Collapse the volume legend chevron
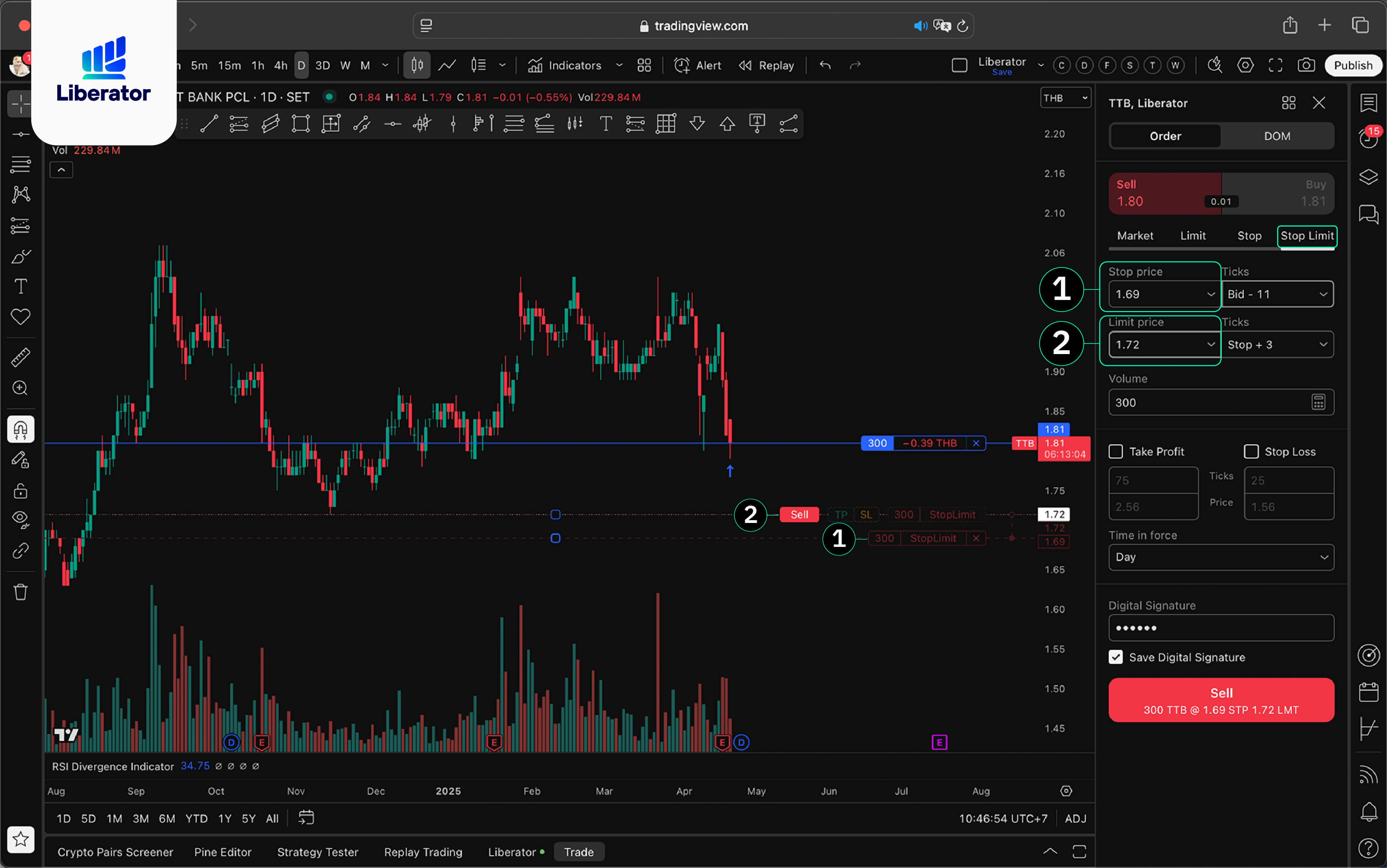This screenshot has height=868, width=1387. pos(61,170)
